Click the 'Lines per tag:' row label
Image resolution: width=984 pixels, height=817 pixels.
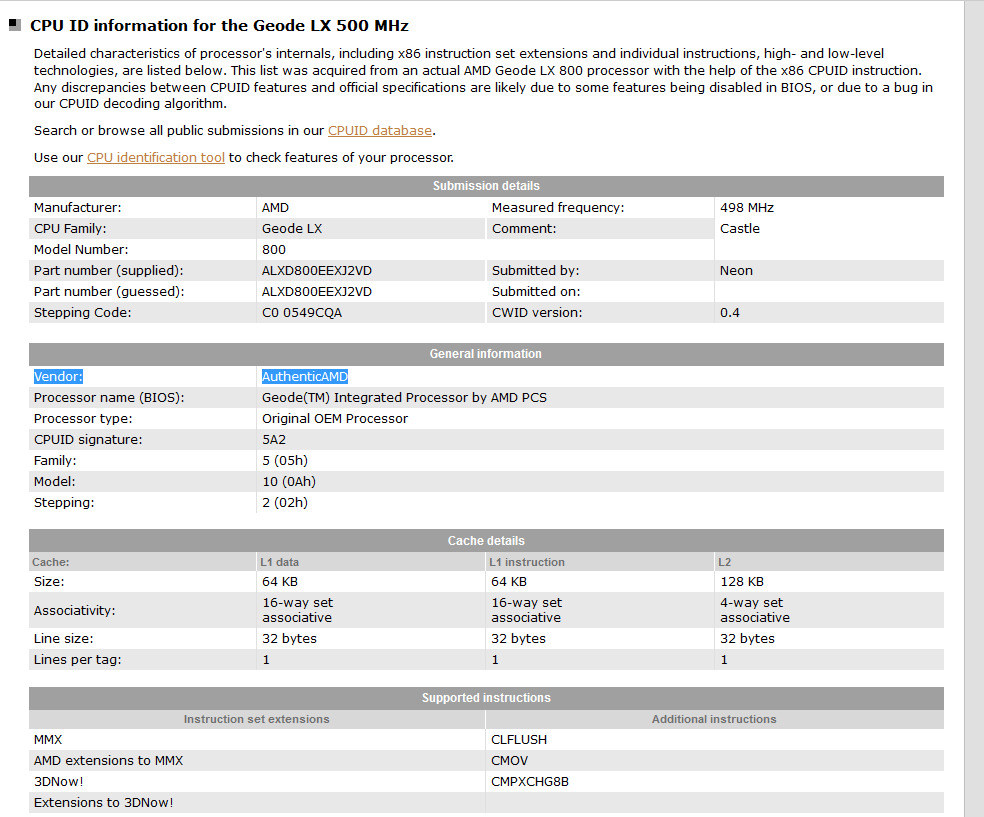point(78,659)
